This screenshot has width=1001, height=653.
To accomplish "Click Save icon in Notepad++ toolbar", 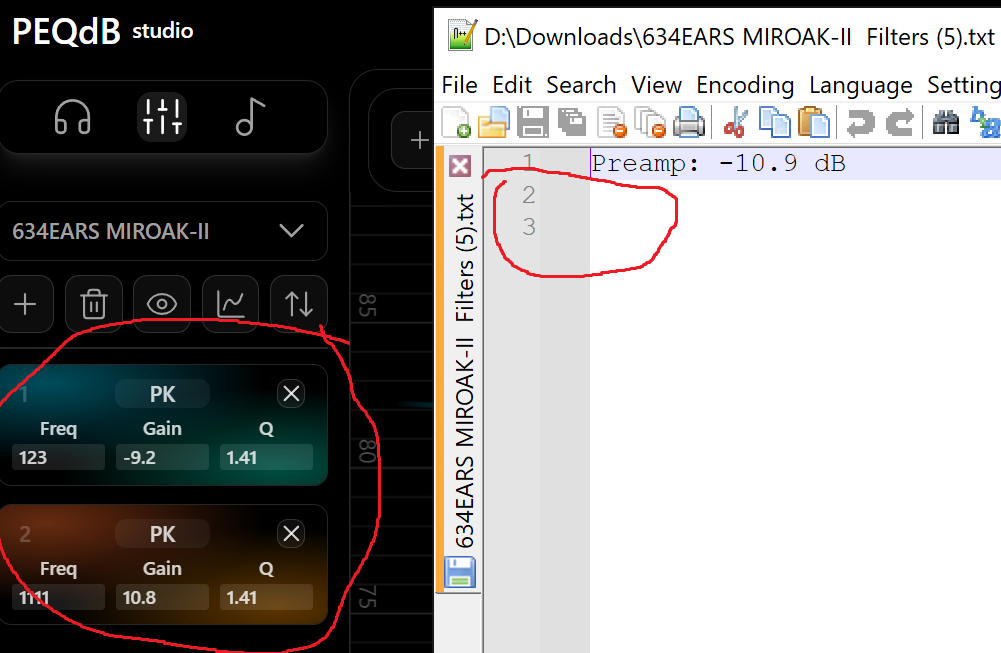I will (x=532, y=122).
